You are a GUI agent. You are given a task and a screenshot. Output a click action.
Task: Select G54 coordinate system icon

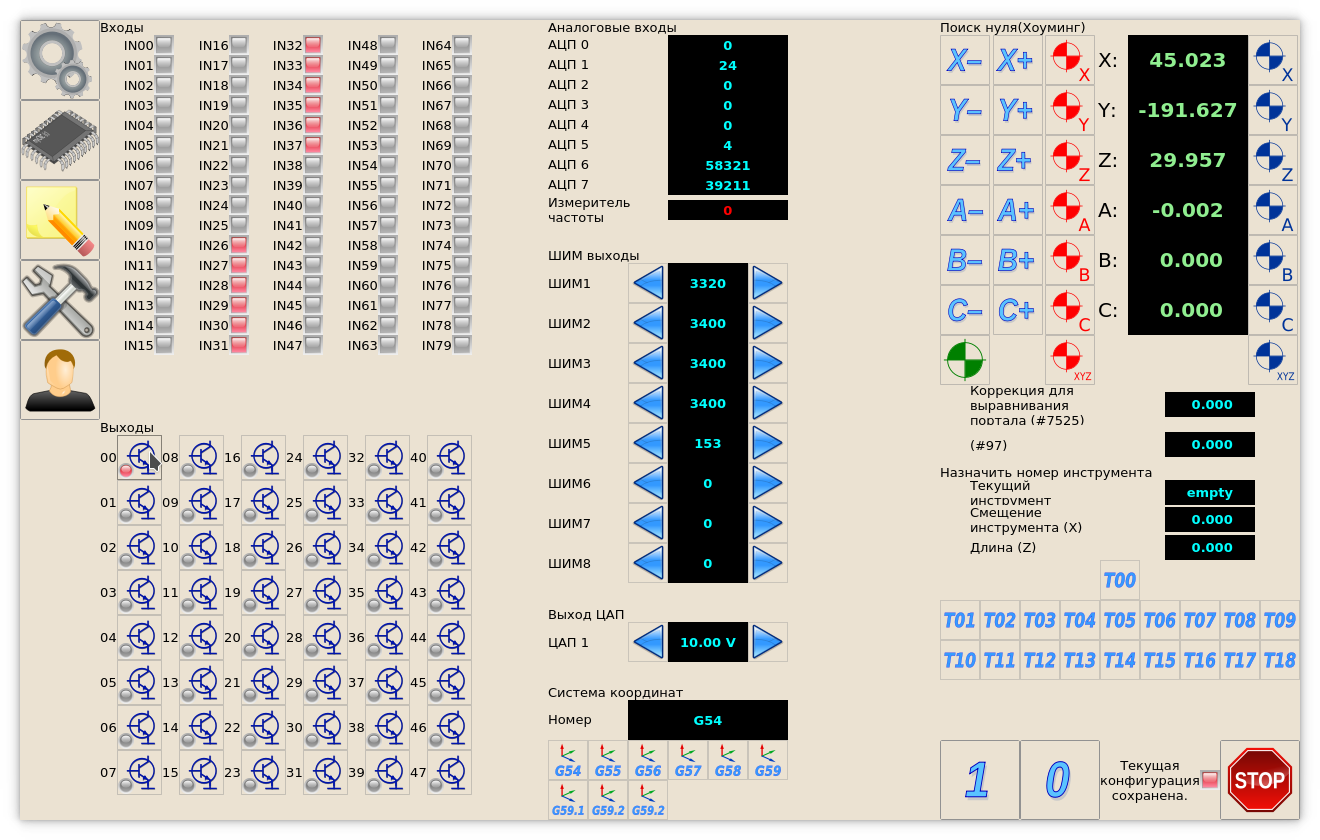point(568,760)
